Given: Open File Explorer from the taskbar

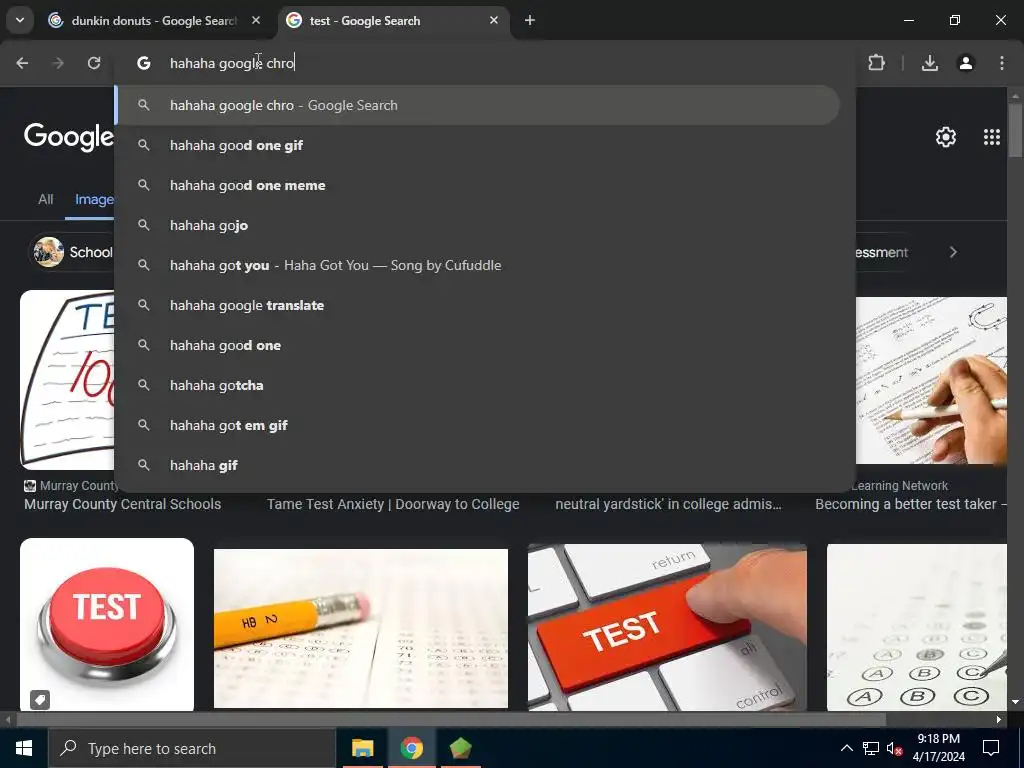Looking at the screenshot, I should pos(362,748).
